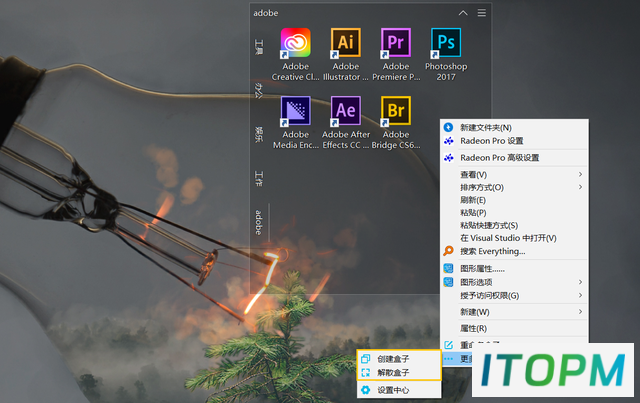Click the 新建文件夹 blue circle icon

click(x=448, y=127)
